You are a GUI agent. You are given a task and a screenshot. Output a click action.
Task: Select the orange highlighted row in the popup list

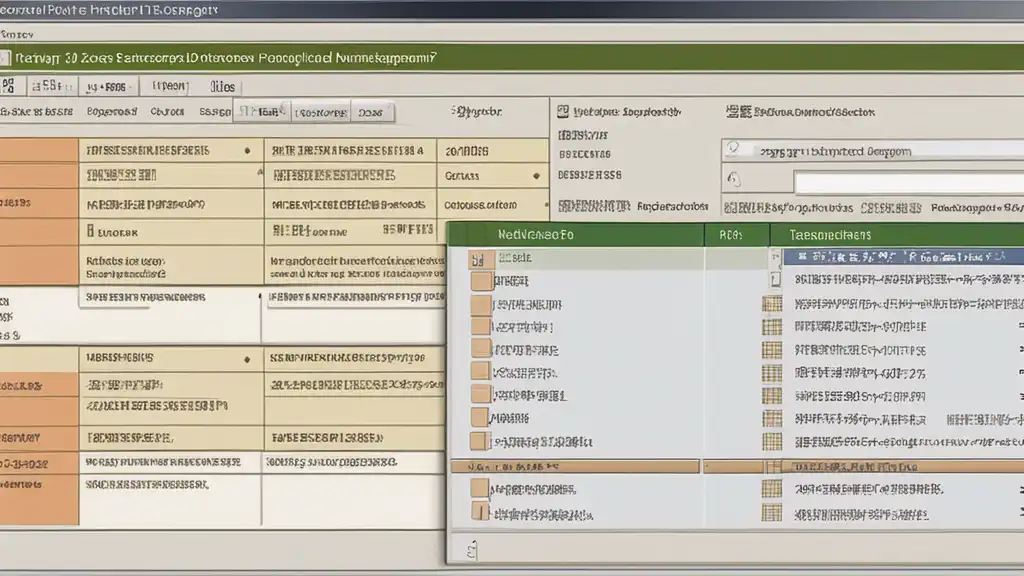tap(575, 466)
